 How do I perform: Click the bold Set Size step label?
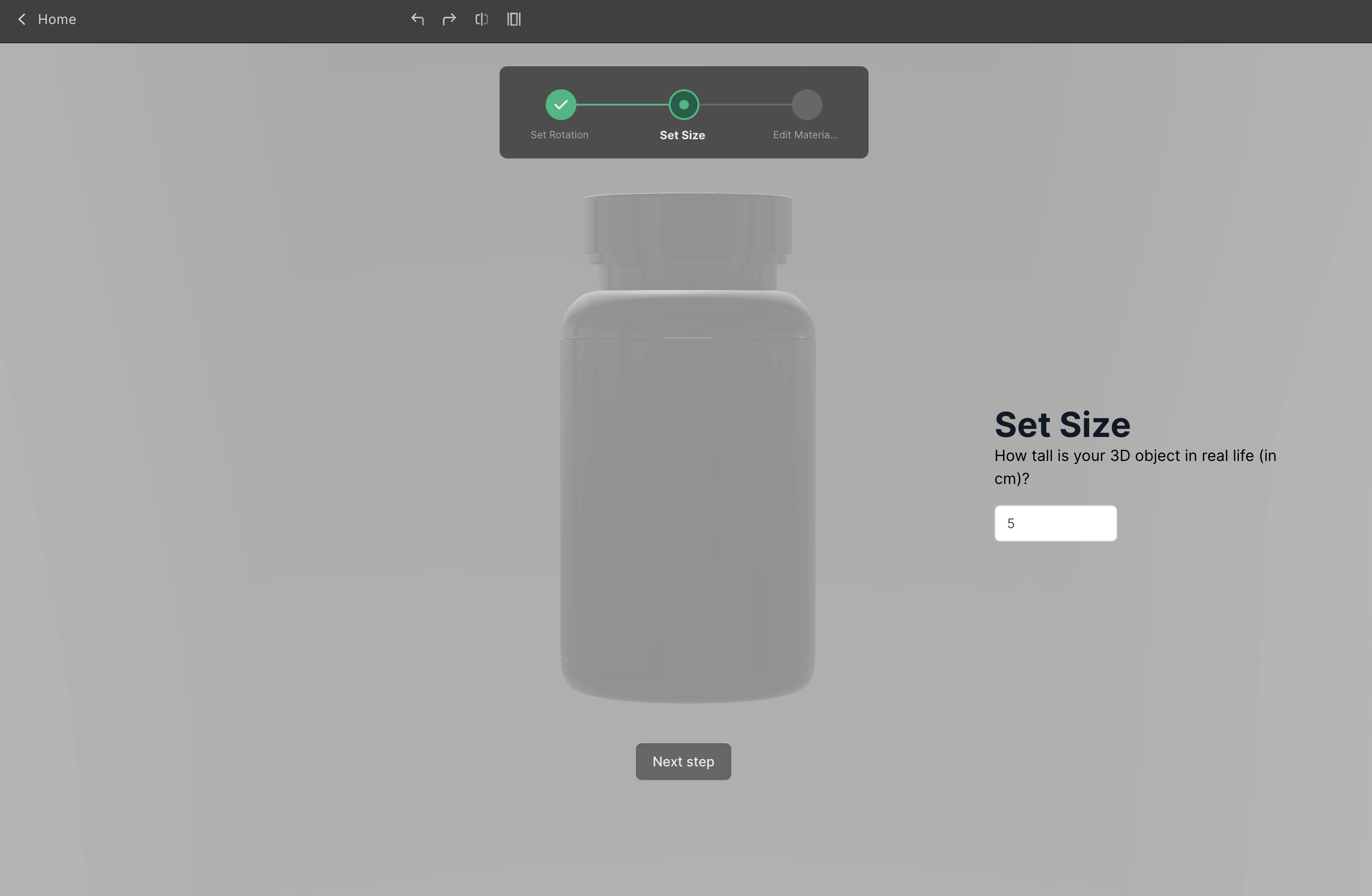[x=682, y=135]
